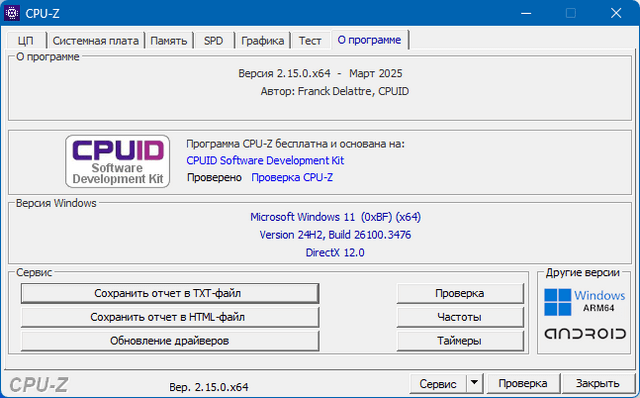Open the Таймеры button

pos(460,341)
